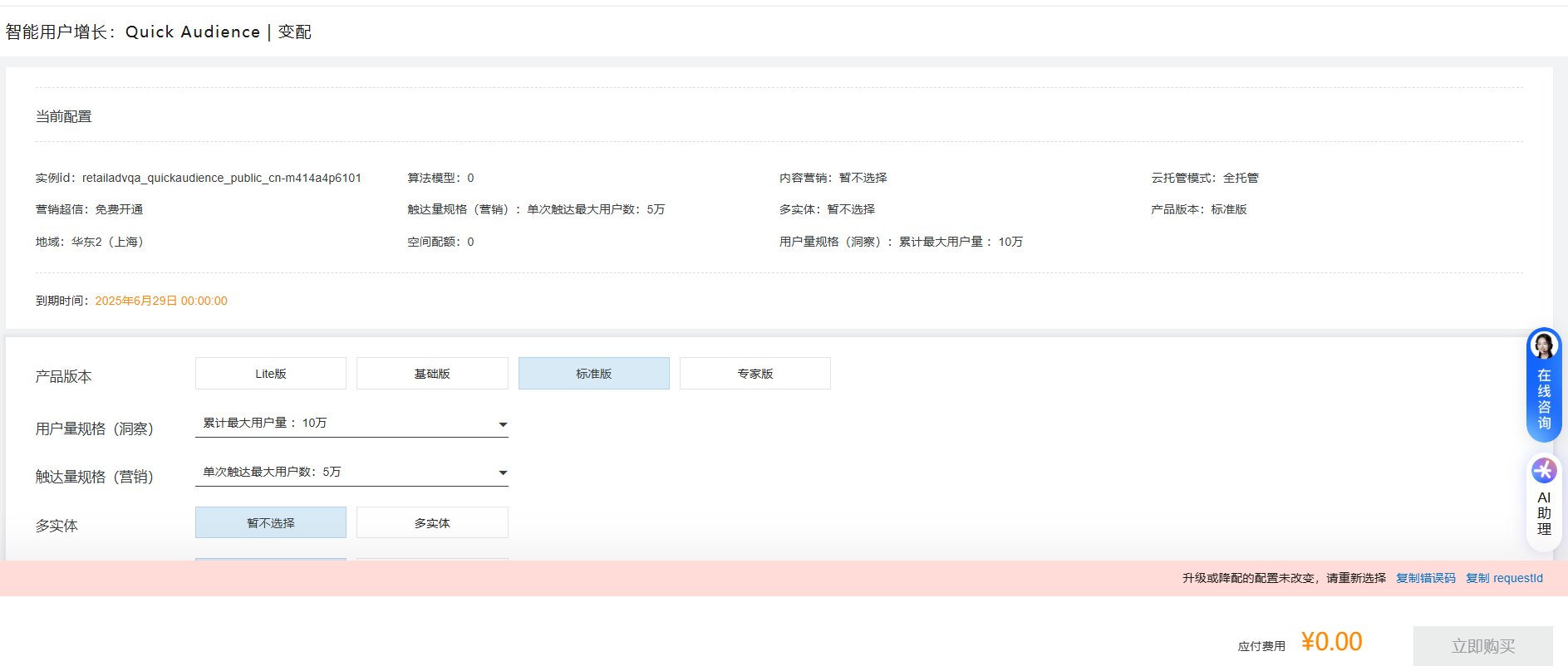This screenshot has height=671, width=1568.
Task: Open the 用户量规格 累计最大用户量 dropdown
Action: pos(351,424)
